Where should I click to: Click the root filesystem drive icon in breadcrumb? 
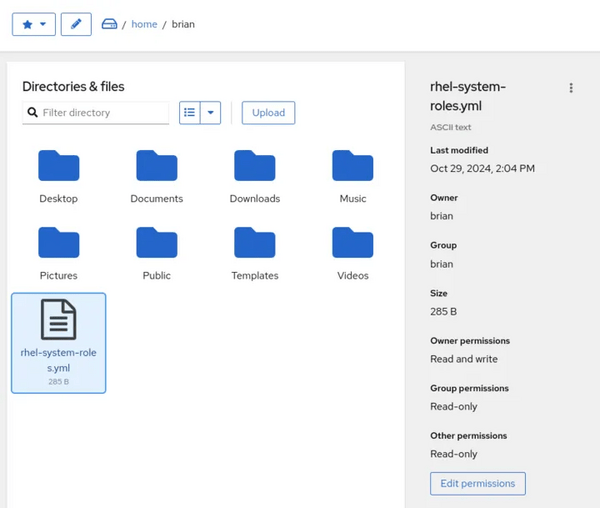[x=110, y=24]
